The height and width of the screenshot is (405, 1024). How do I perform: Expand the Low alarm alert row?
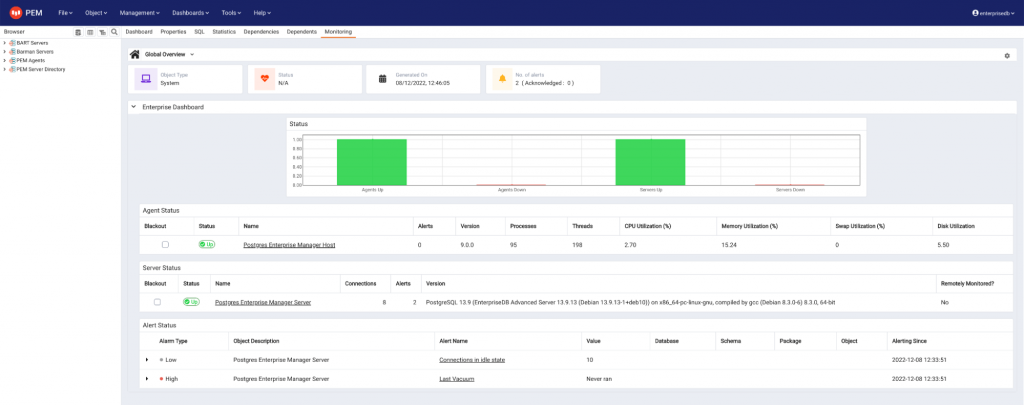click(146, 359)
